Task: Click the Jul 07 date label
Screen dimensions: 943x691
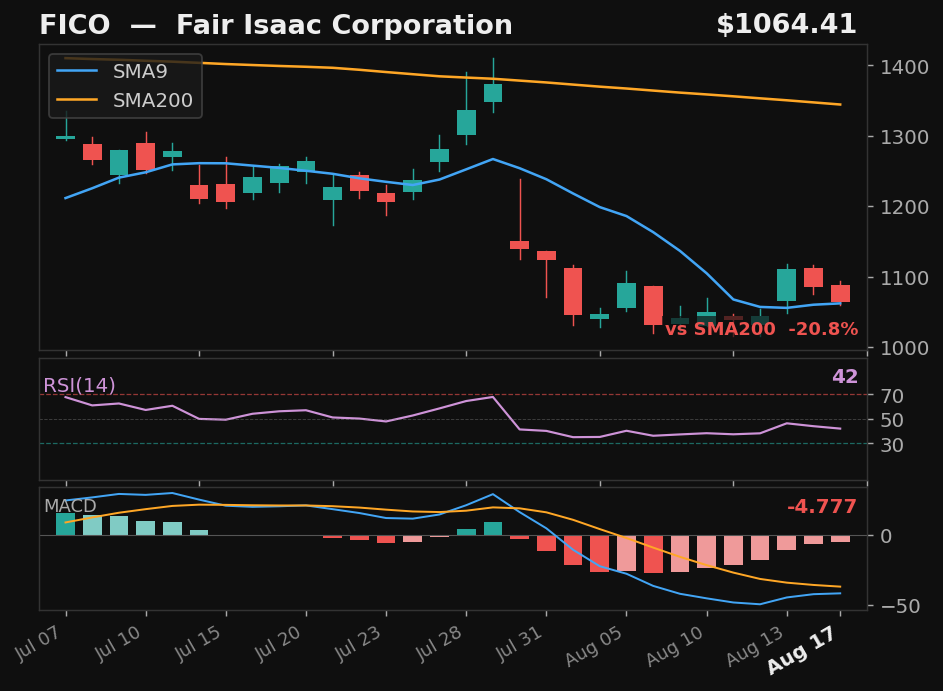Action: pos(37,643)
